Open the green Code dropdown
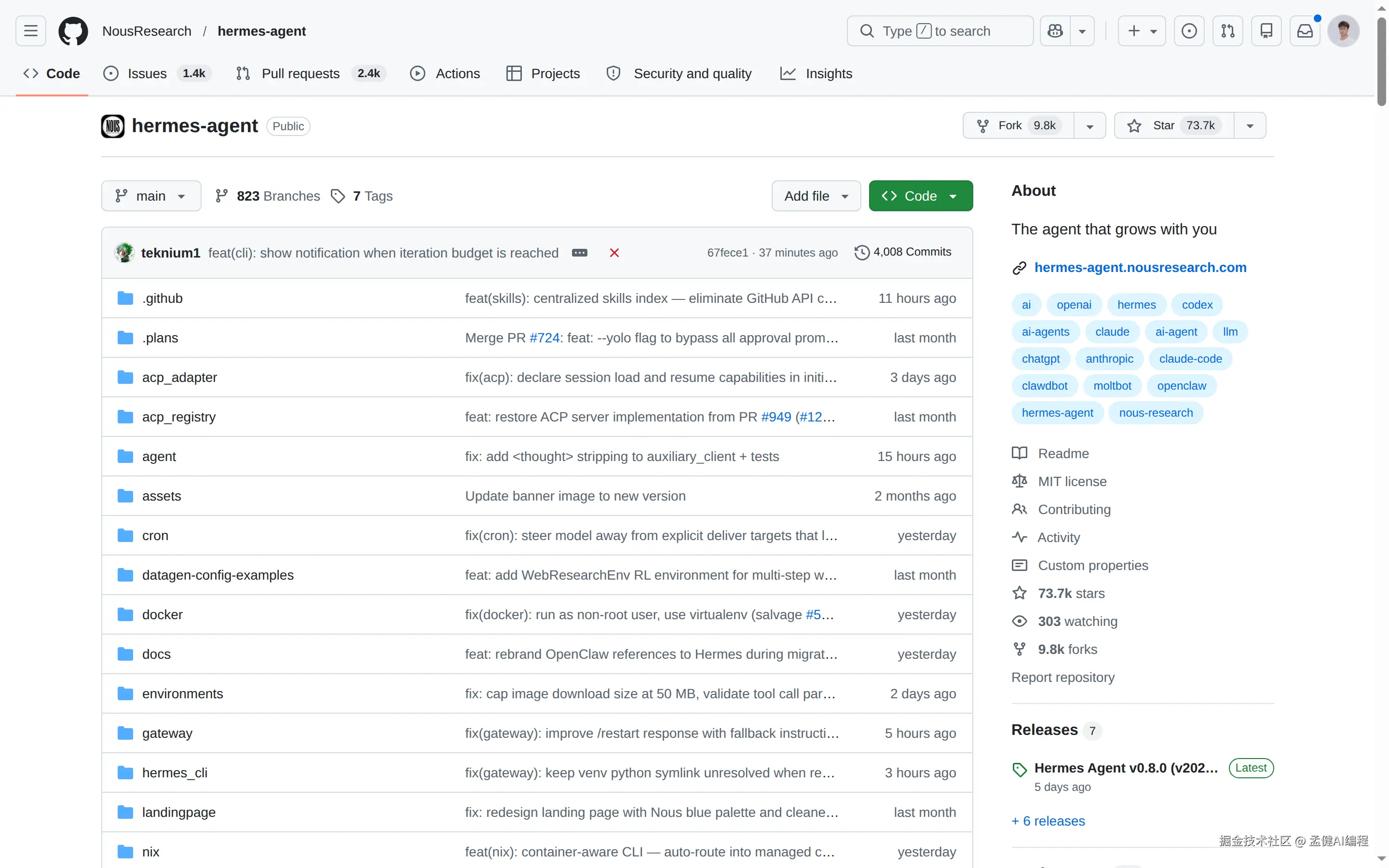1389x868 pixels. tap(920, 196)
